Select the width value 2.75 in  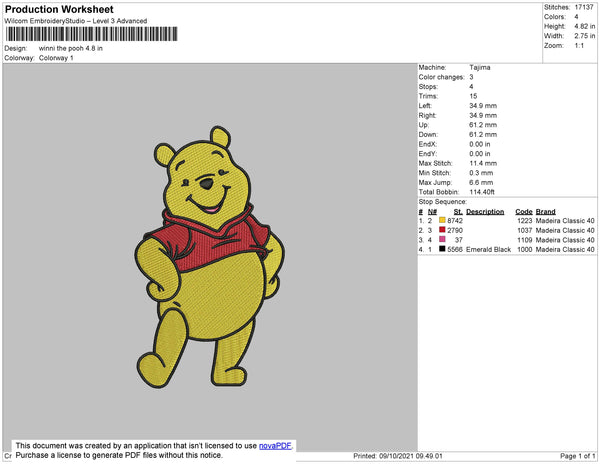[584, 36]
